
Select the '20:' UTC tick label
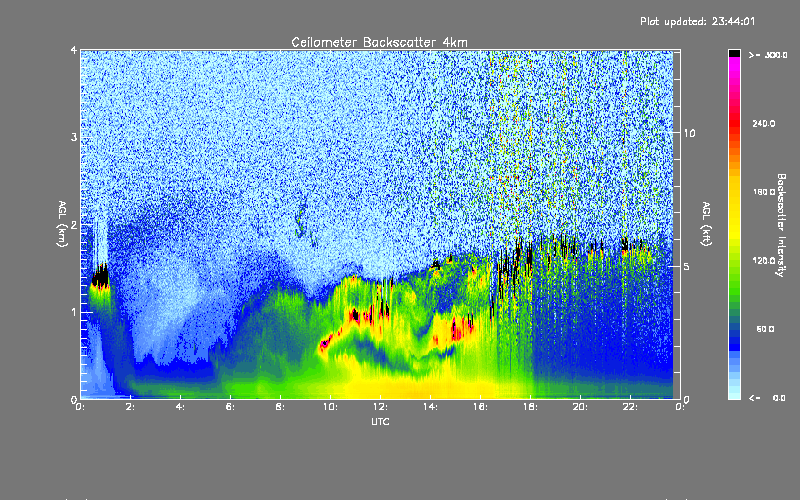coord(580,407)
